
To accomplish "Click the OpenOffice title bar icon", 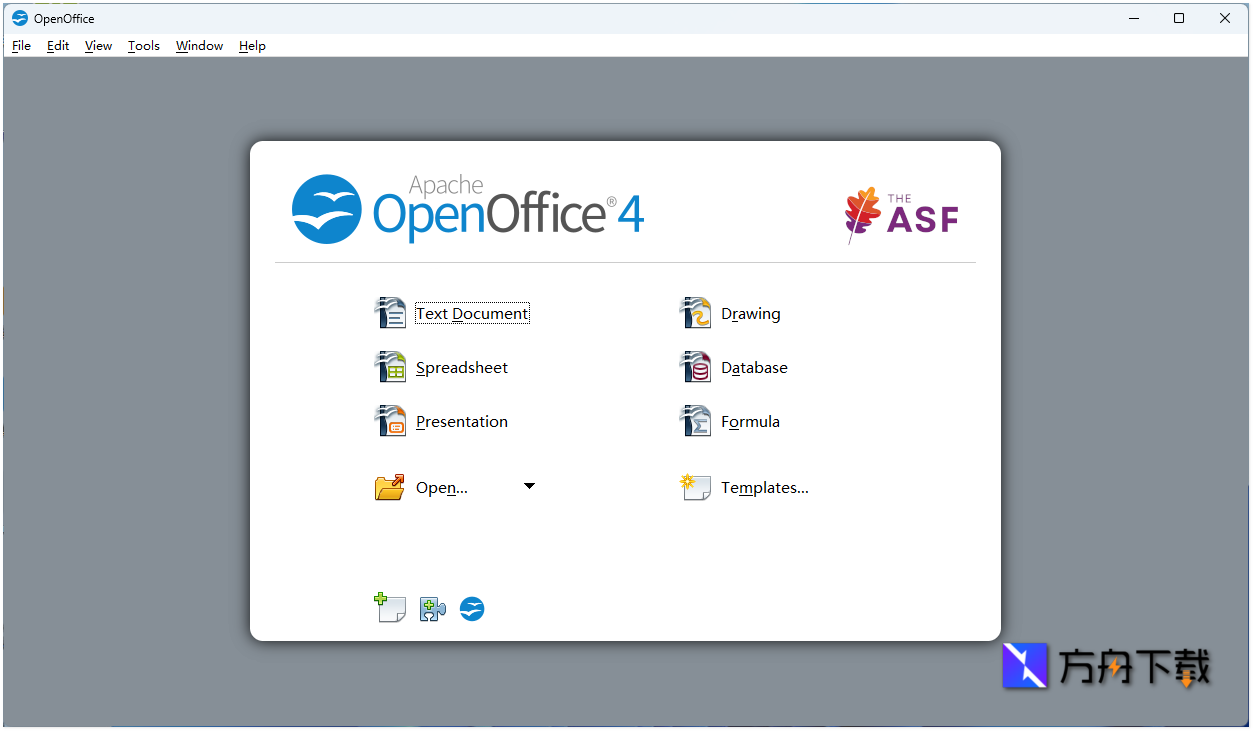I will click(x=20, y=18).
